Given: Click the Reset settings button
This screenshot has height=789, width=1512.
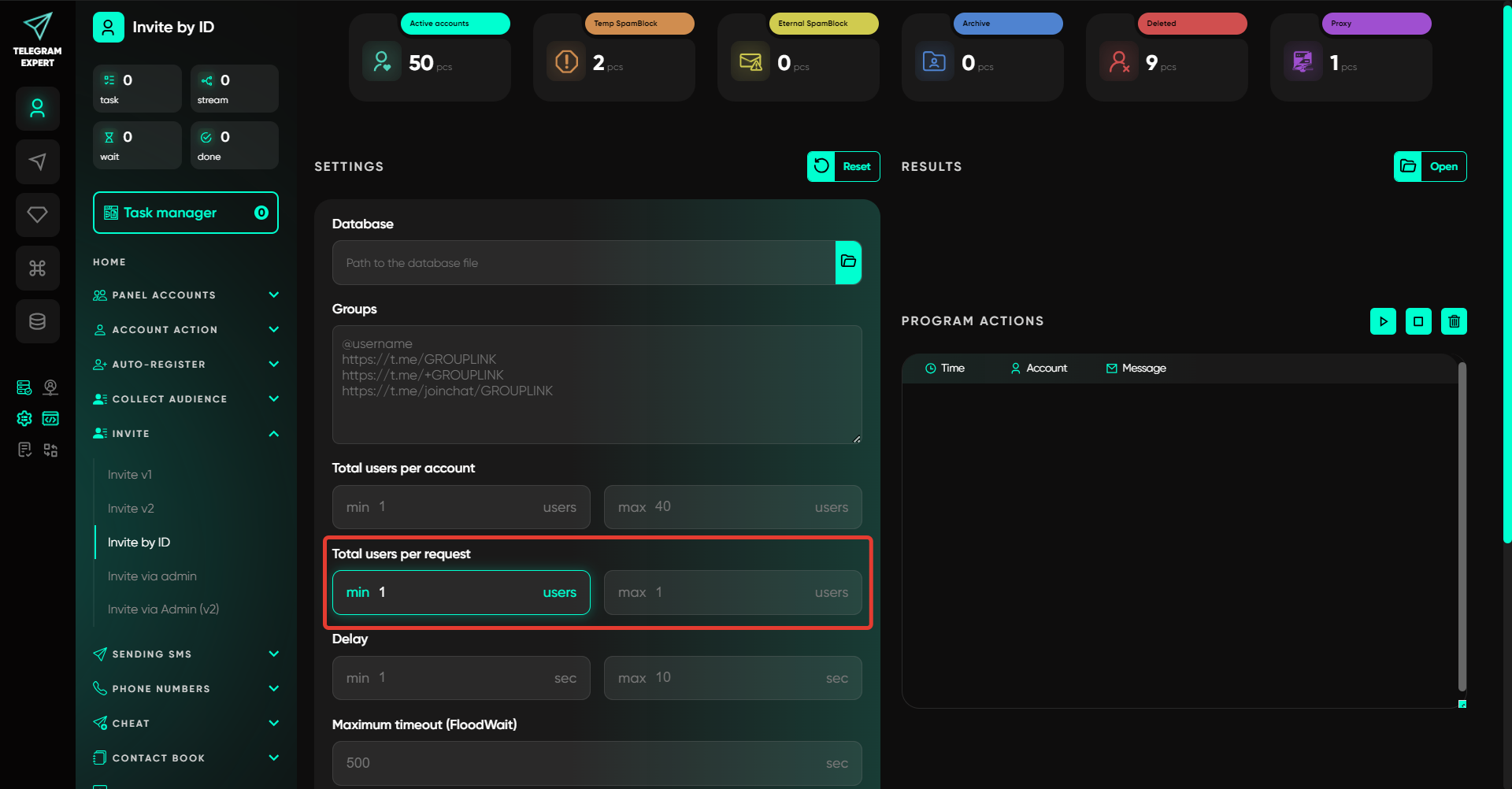Looking at the screenshot, I should click(843, 166).
